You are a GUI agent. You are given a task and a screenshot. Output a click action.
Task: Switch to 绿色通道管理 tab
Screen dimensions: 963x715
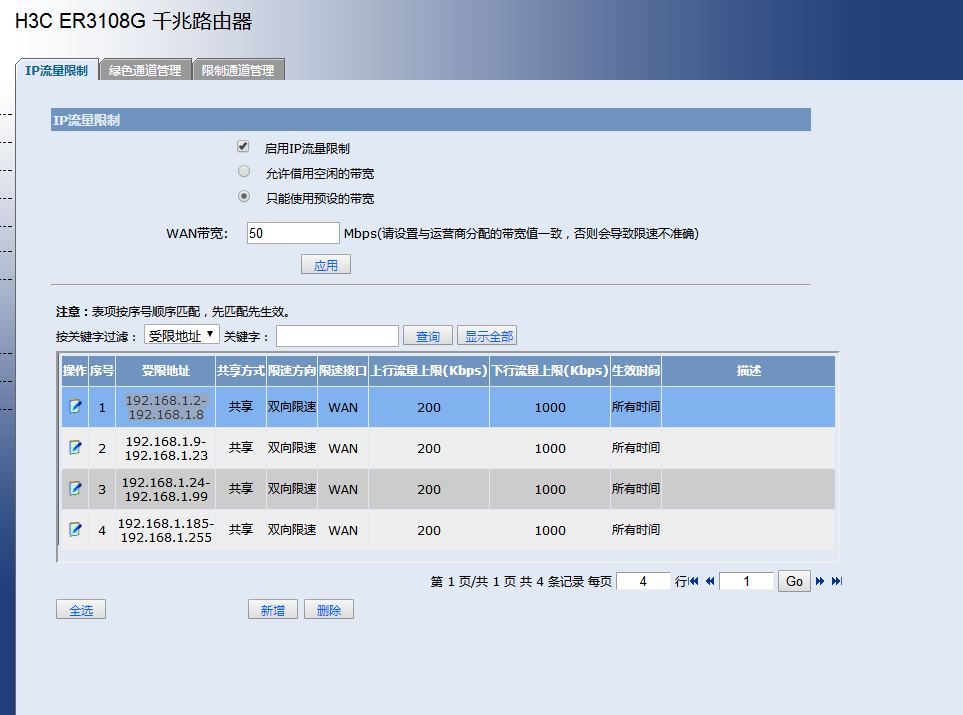[x=145, y=70]
